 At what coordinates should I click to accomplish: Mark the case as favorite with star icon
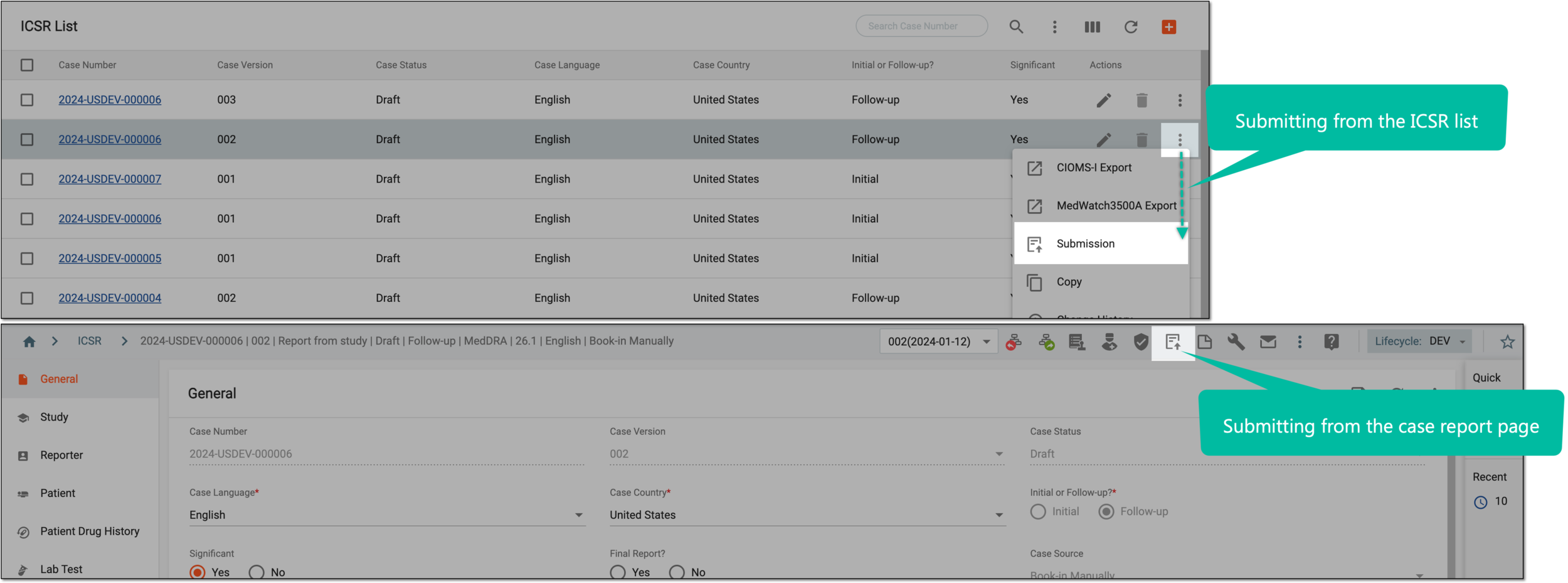[x=1507, y=342]
